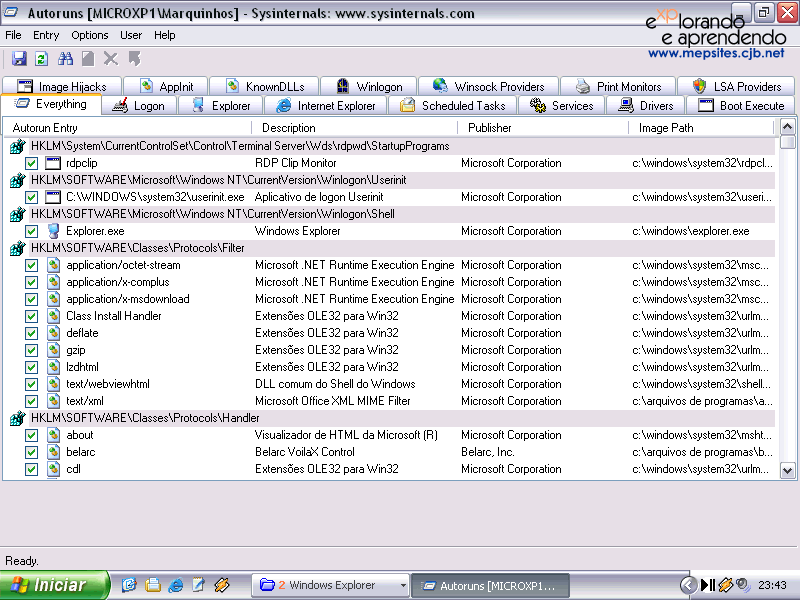Viewport: 800px width, 600px height.
Task: Click registry icon of Winlogon\Shell key
Action: 17,214
